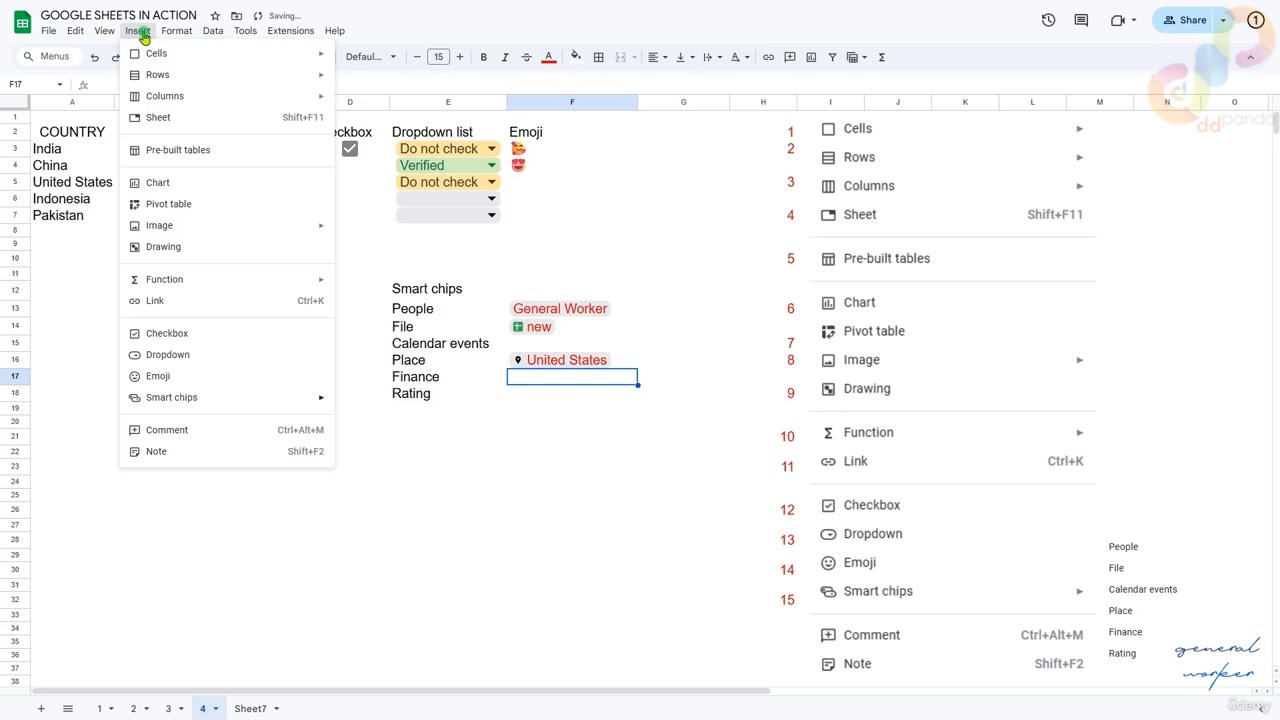Expand the Smart chips submenu
Image resolution: width=1280 pixels, height=720 pixels.
point(227,398)
